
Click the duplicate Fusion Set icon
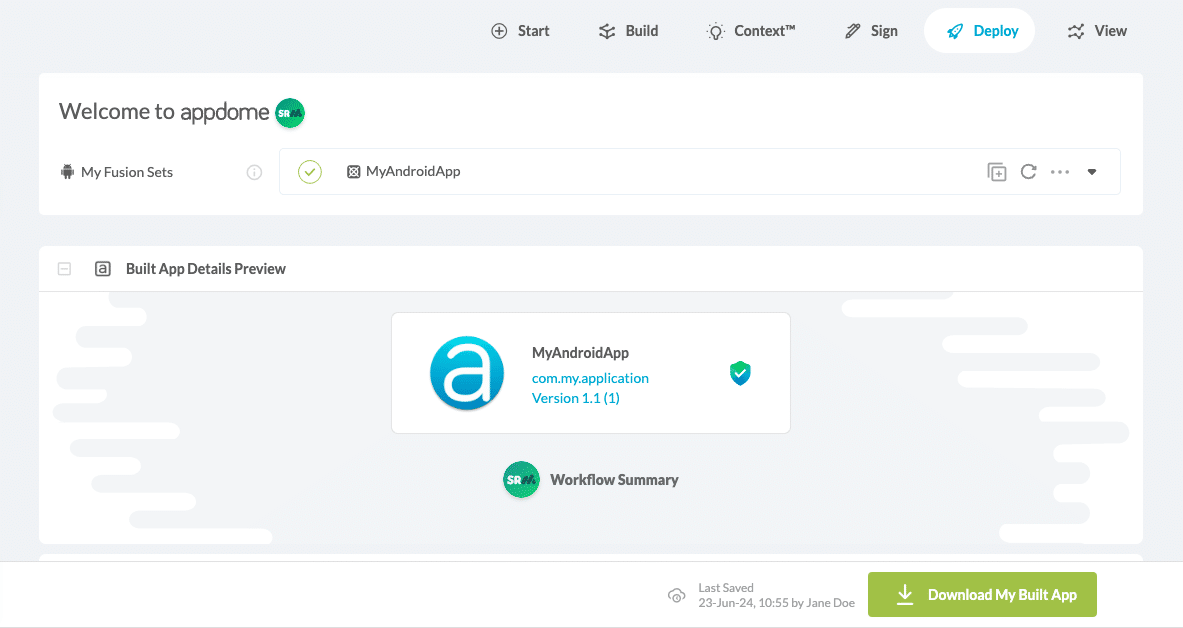click(996, 172)
